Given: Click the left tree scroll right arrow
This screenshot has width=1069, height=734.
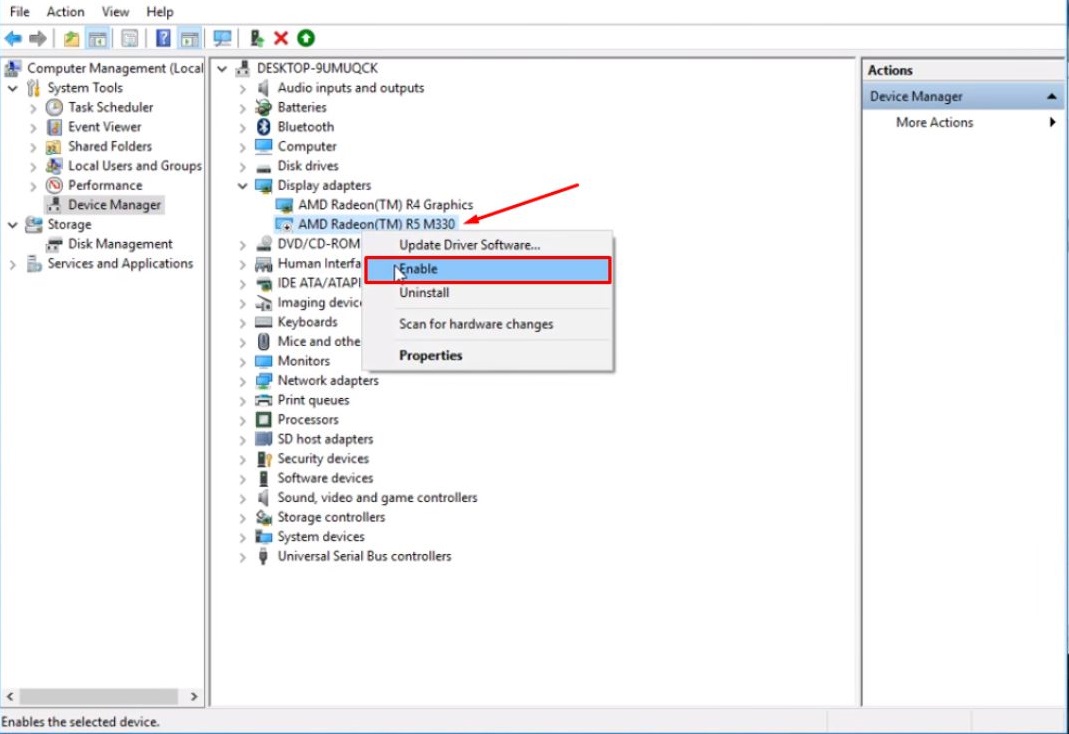Looking at the screenshot, I should coord(194,697).
